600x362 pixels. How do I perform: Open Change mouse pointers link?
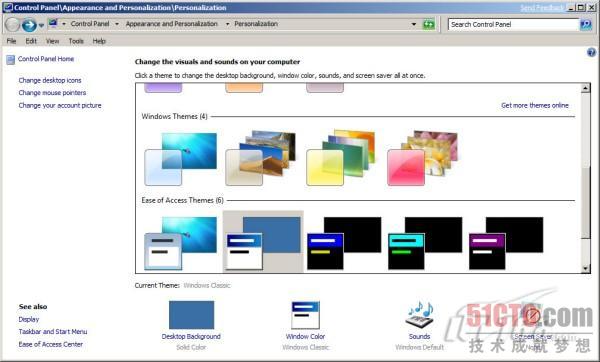(x=52, y=93)
